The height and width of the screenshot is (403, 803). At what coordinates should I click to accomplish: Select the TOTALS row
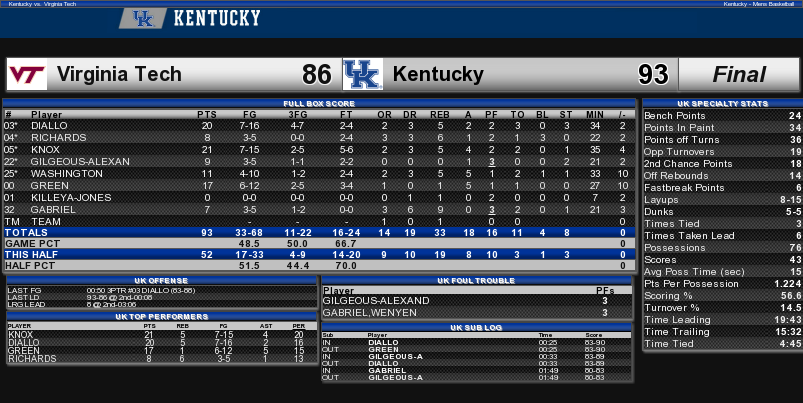pyautogui.click(x=320, y=232)
